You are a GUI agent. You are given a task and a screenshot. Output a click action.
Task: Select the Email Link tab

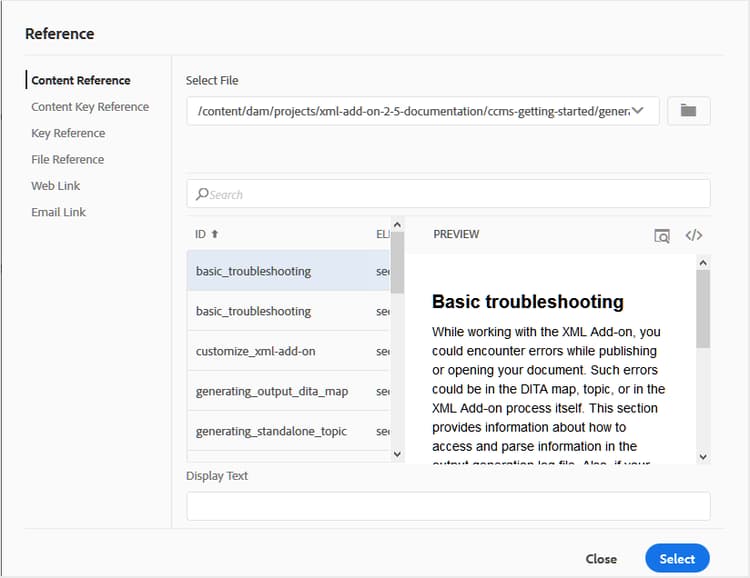59,212
